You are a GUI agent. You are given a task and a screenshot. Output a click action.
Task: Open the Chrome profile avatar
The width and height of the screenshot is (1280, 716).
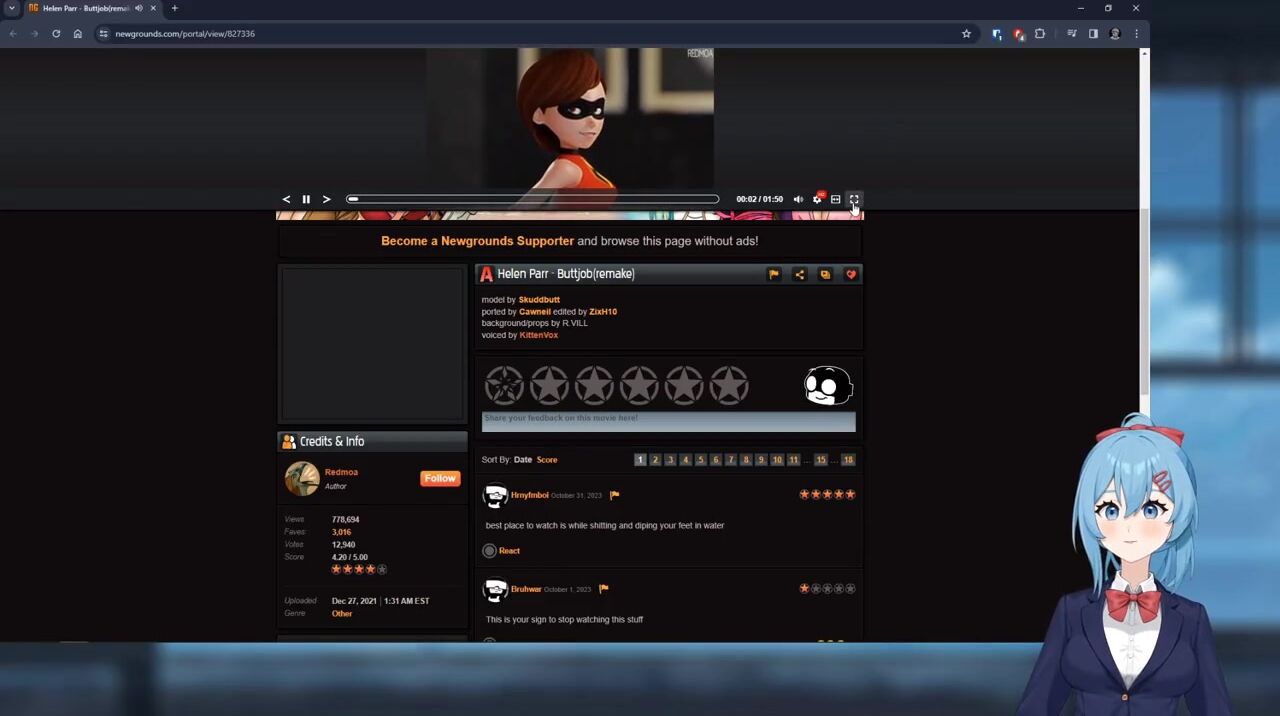(x=1115, y=34)
